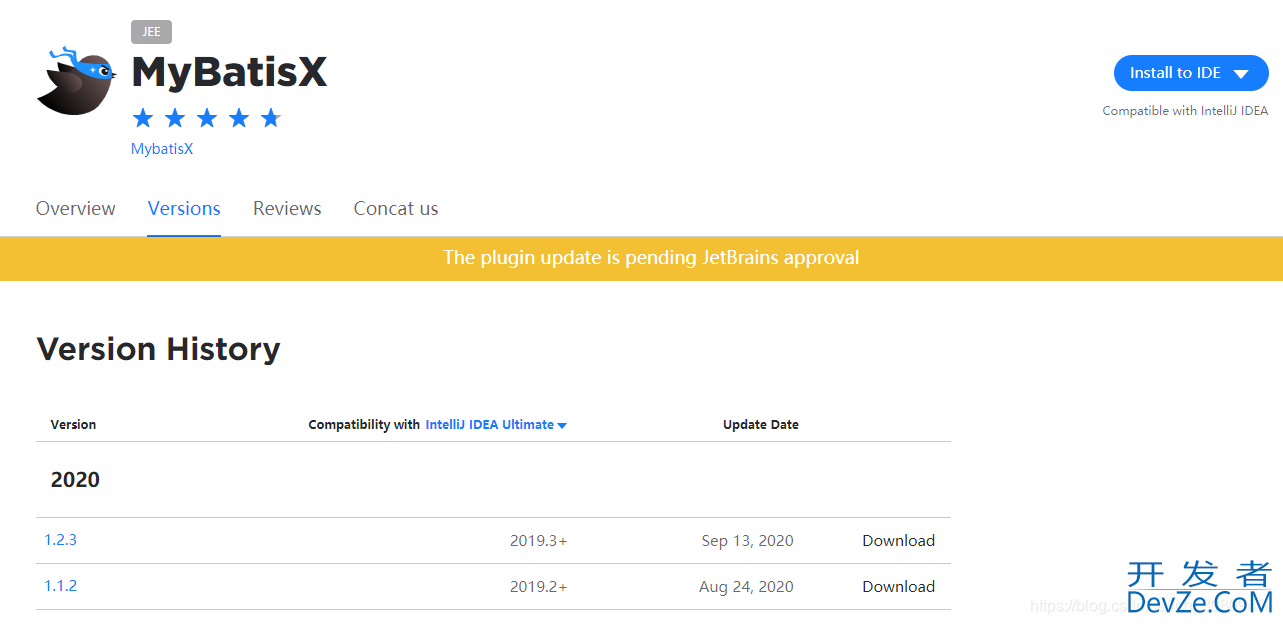Click the pending JetBrains approval banner
The width and height of the screenshot is (1283, 624).
tap(641, 258)
